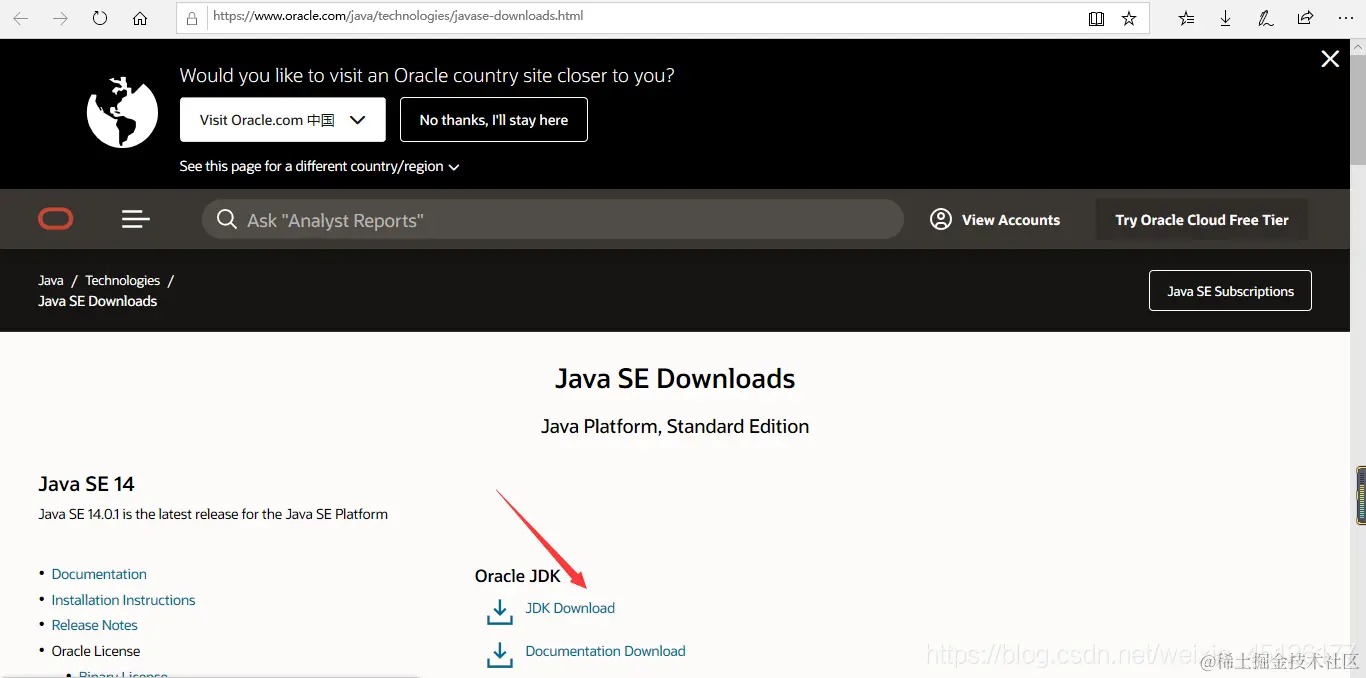The image size is (1366, 678).
Task: Open browser downloads arrow icon
Action: click(1225, 19)
